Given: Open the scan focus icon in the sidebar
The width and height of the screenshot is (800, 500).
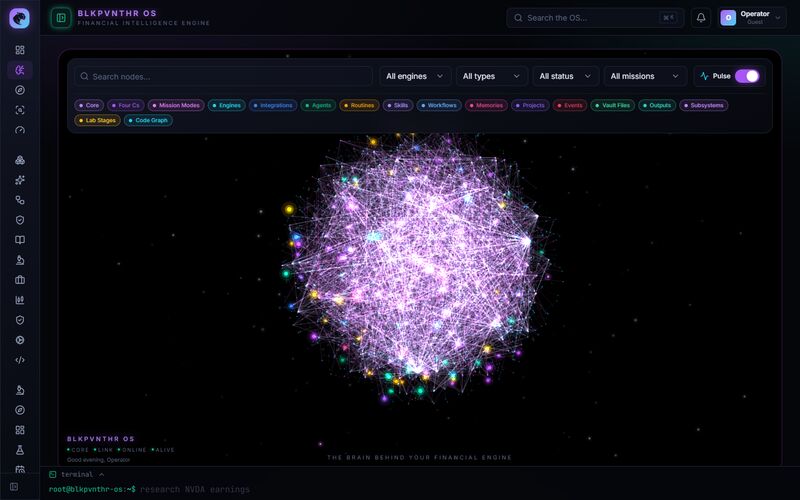Looking at the screenshot, I should point(20,110).
